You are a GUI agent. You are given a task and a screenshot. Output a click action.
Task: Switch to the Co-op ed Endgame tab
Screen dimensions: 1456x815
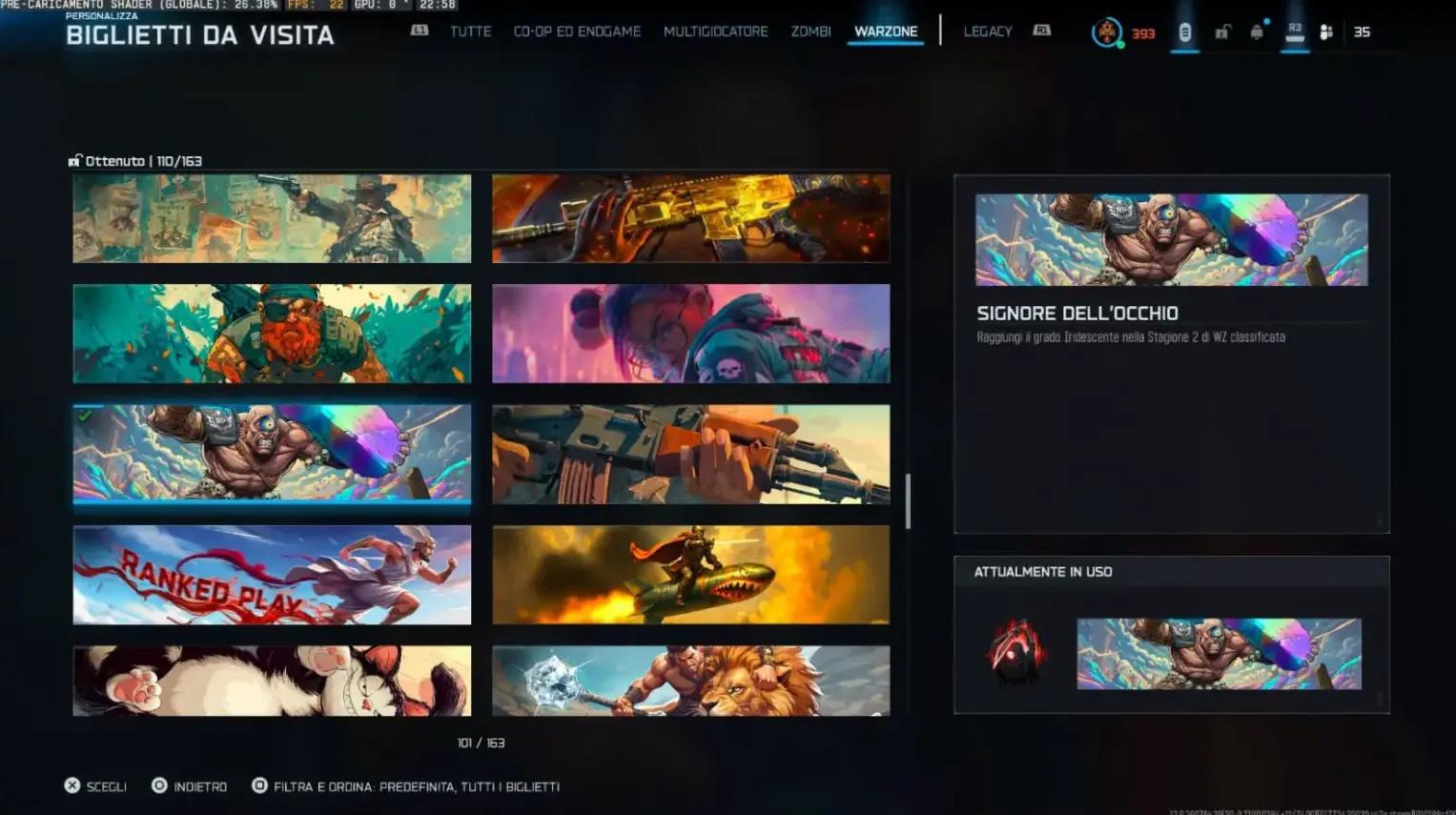click(577, 31)
